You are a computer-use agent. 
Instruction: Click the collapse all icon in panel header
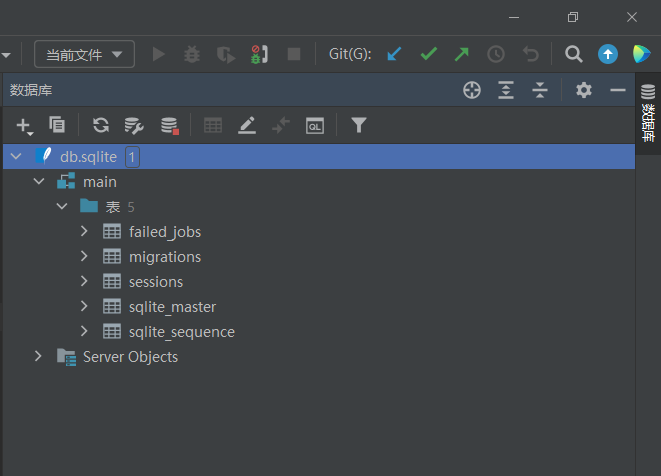(540, 91)
